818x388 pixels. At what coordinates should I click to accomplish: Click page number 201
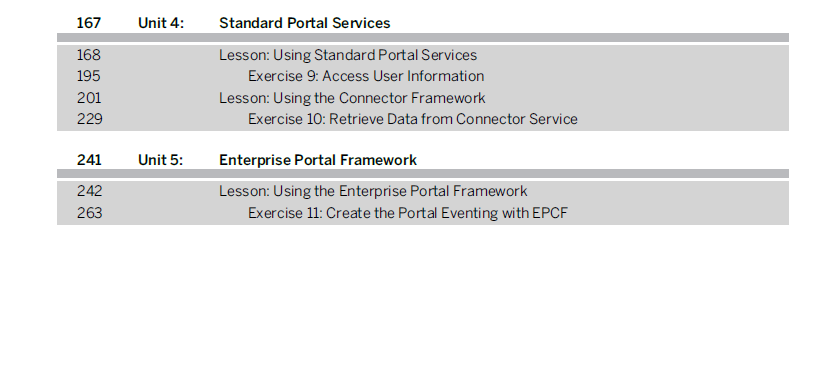point(89,98)
